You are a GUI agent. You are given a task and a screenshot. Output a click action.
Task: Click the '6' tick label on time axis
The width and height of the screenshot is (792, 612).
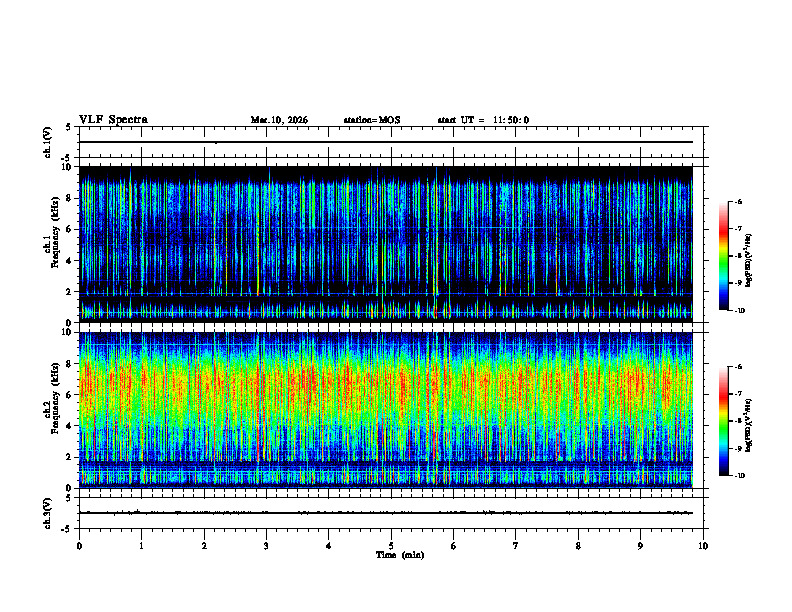454,546
